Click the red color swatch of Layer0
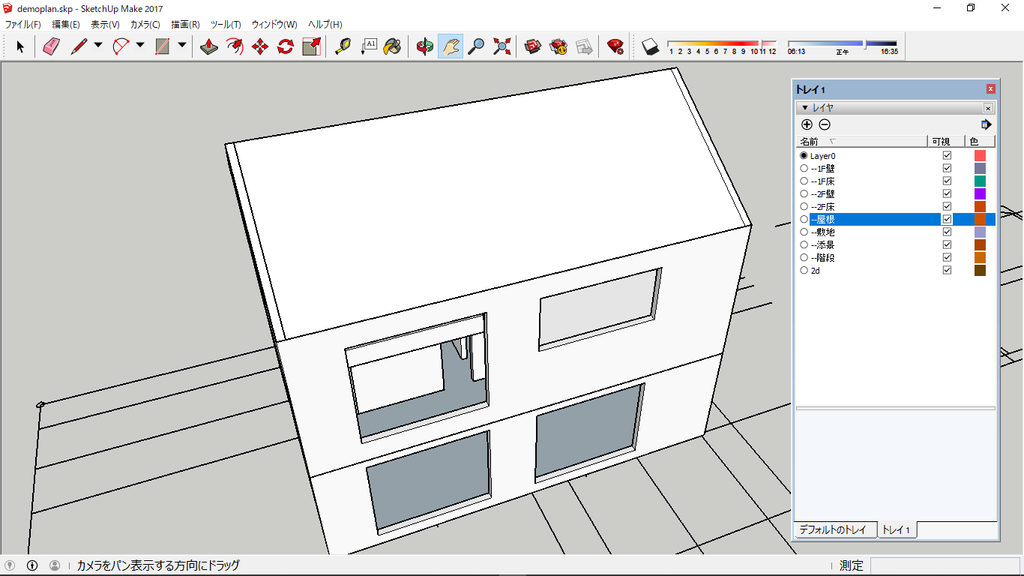The height and width of the screenshot is (576, 1024). tap(980, 155)
